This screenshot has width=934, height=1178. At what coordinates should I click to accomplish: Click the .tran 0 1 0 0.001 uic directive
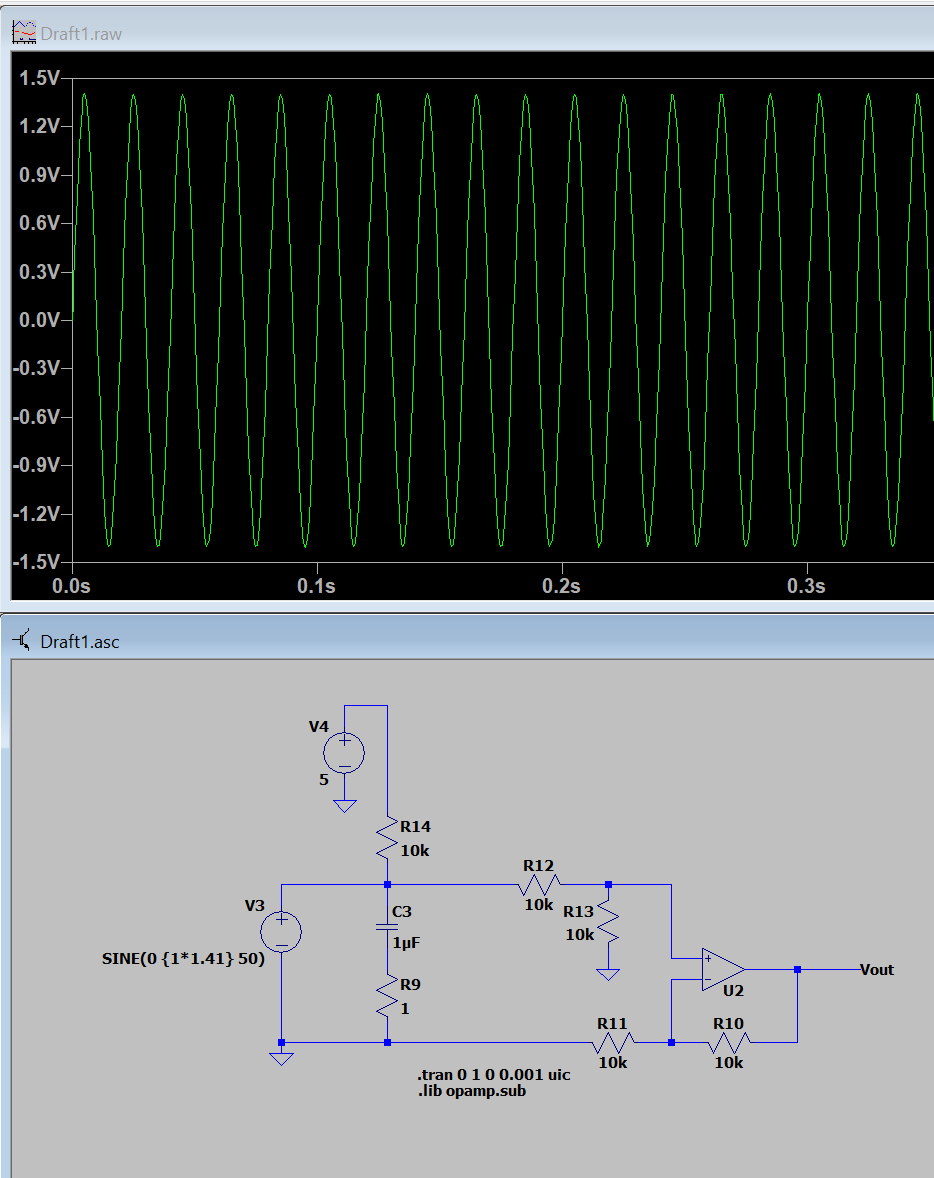[x=494, y=1075]
